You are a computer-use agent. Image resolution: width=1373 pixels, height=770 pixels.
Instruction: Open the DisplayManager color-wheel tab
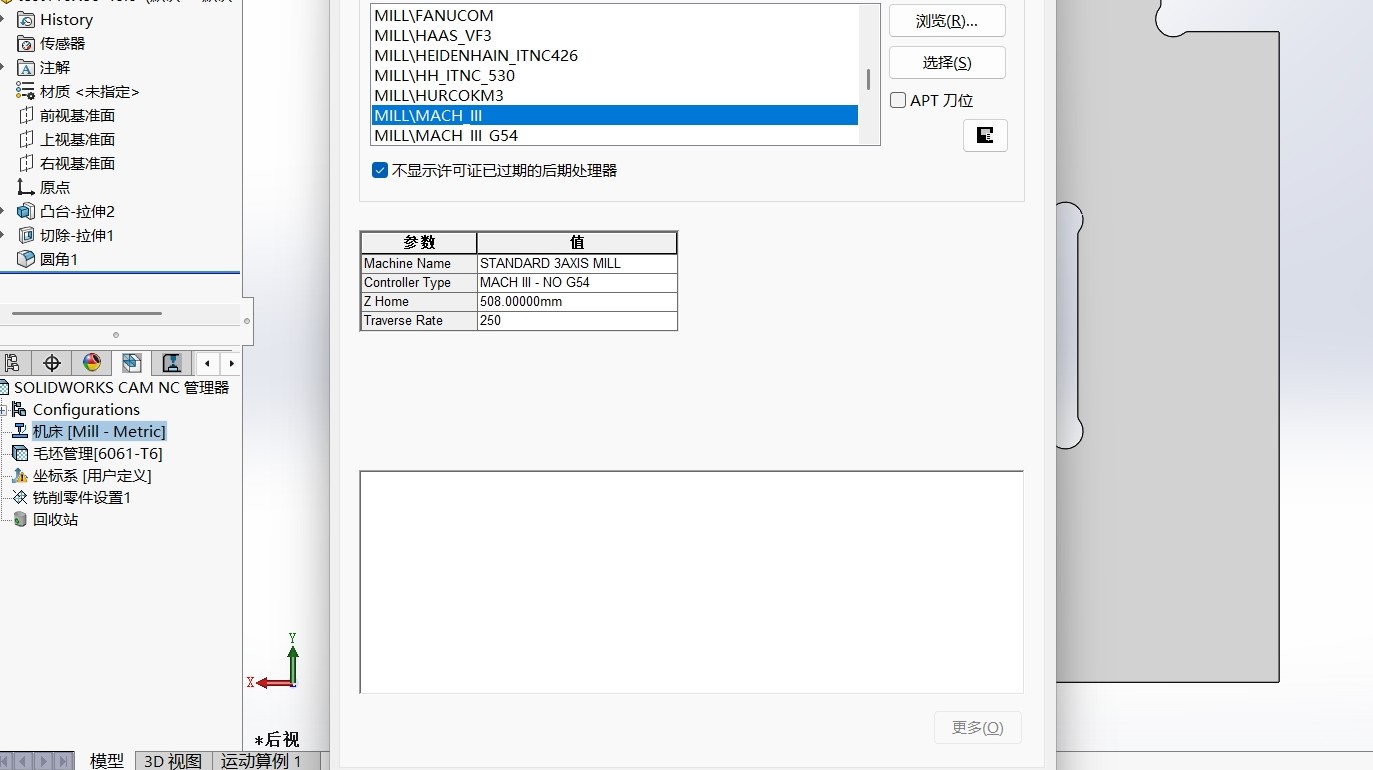[92, 363]
